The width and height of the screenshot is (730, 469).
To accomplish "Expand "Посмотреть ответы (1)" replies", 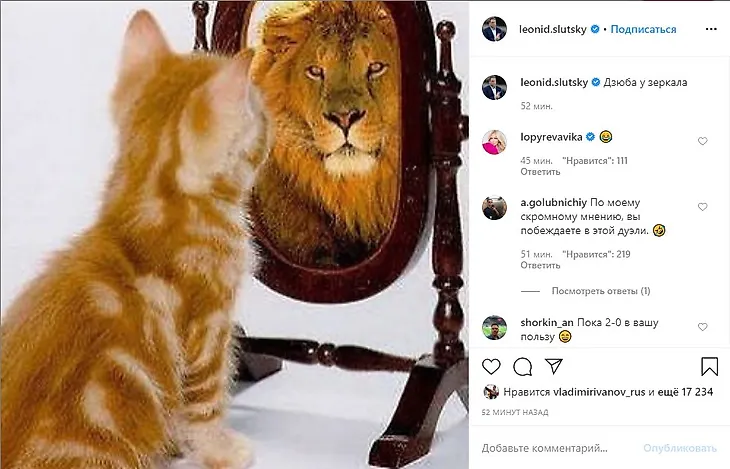I will coord(600,291).
